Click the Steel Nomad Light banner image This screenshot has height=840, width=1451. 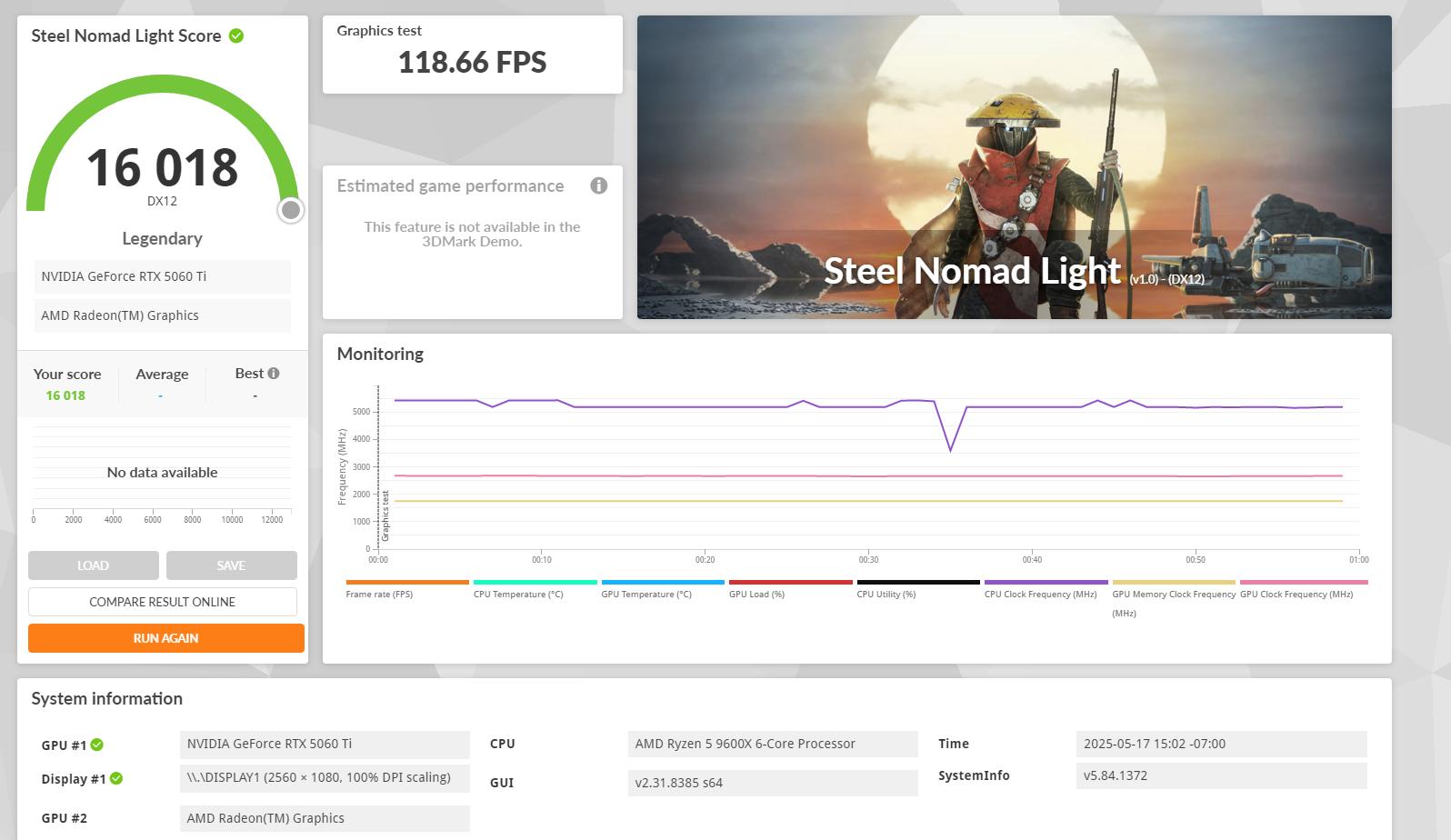click(x=1014, y=167)
